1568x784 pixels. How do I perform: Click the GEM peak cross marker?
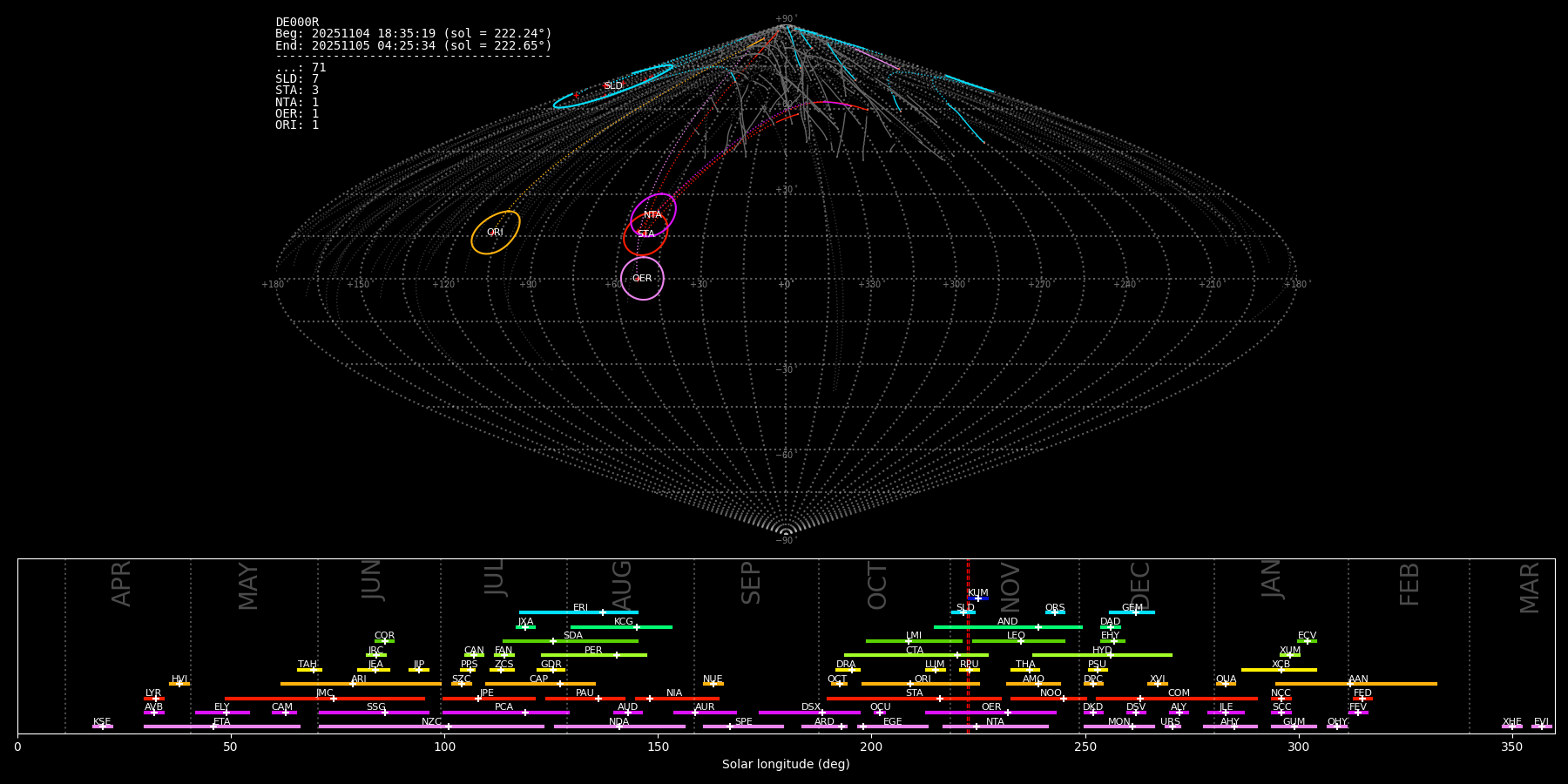1135,612
